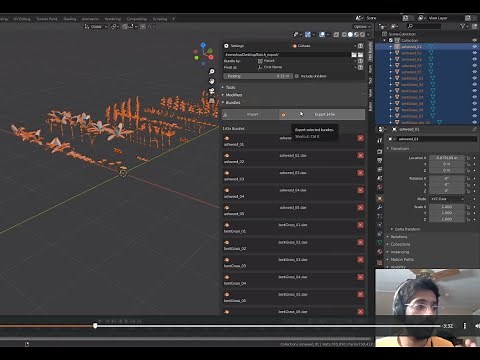Switch to the Scripting workspace tab
Viewport: 480px width, 360px height.
pyautogui.click(x=160, y=19)
